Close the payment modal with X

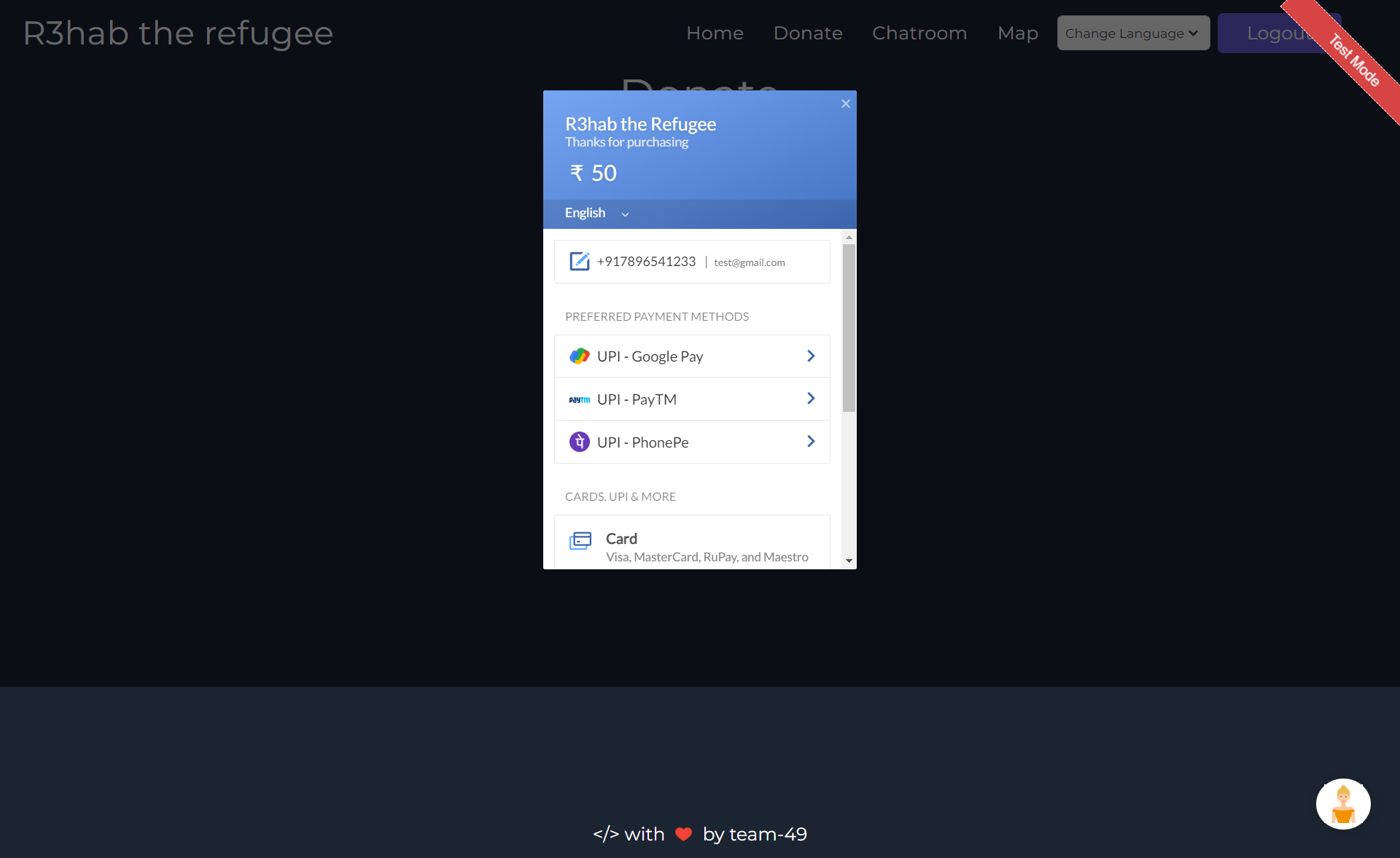pos(845,104)
